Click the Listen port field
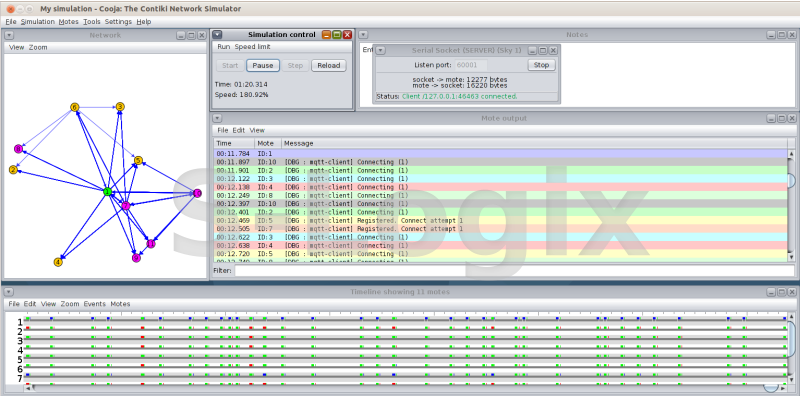 pos(471,65)
